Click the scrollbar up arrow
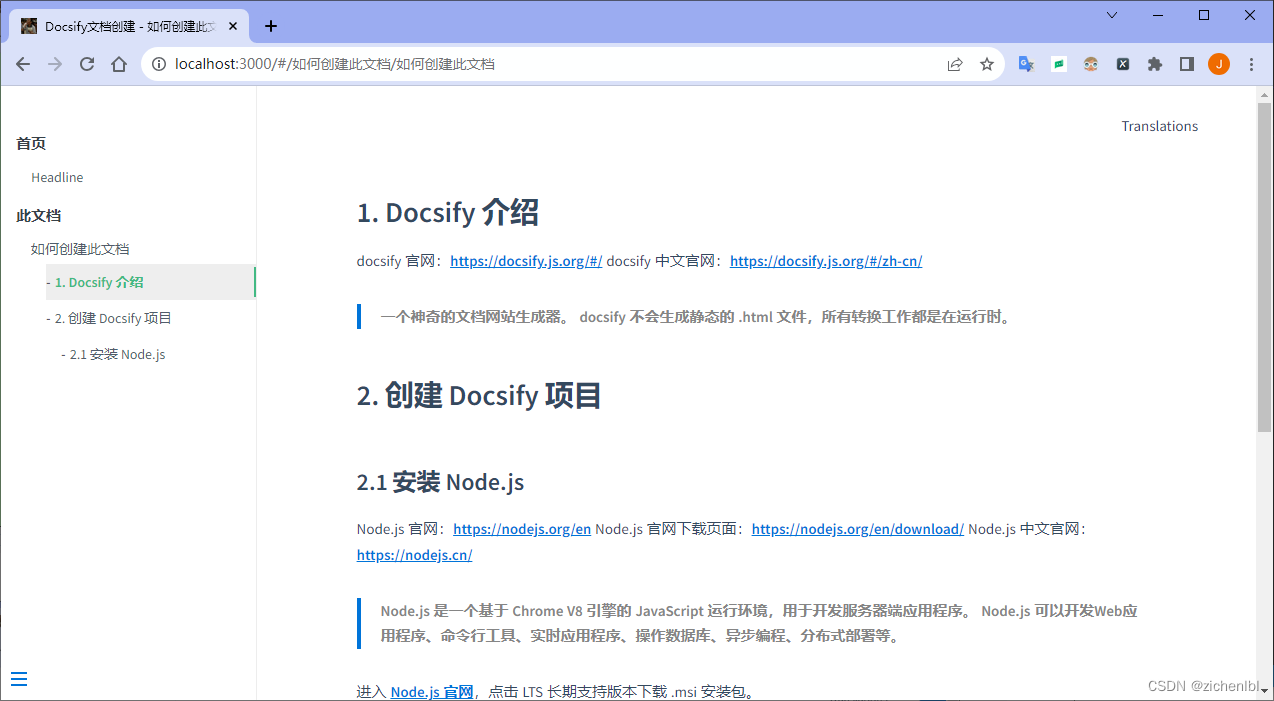The image size is (1274, 701). click(x=1264, y=93)
